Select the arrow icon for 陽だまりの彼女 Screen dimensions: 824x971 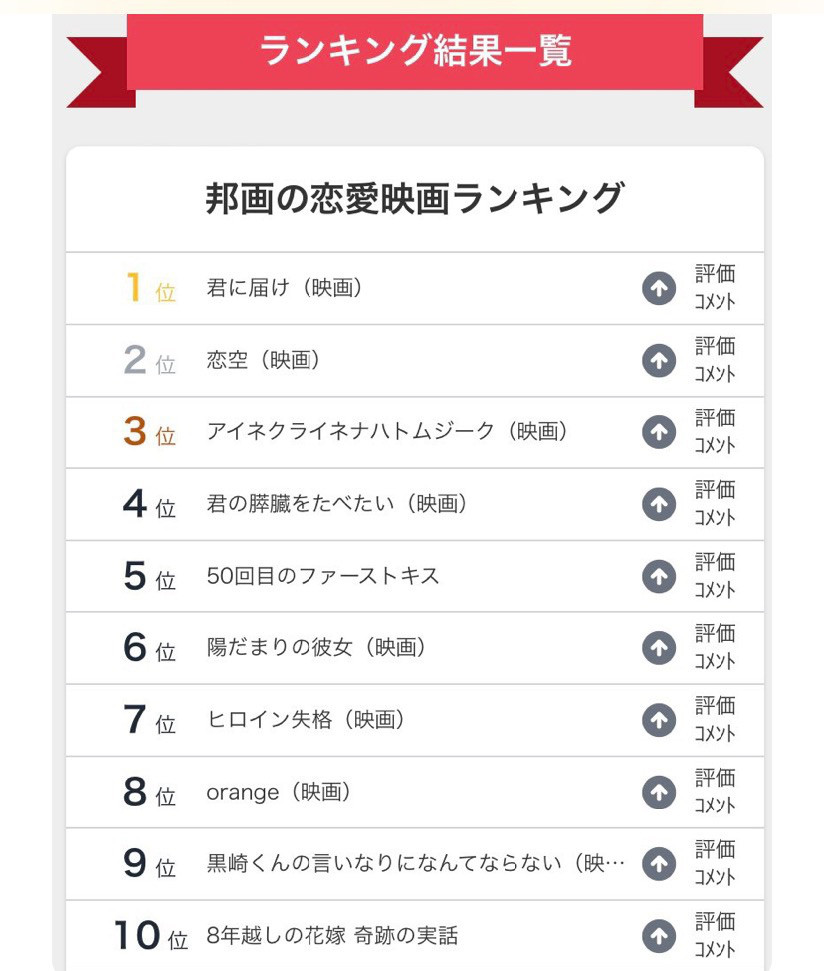(658, 649)
